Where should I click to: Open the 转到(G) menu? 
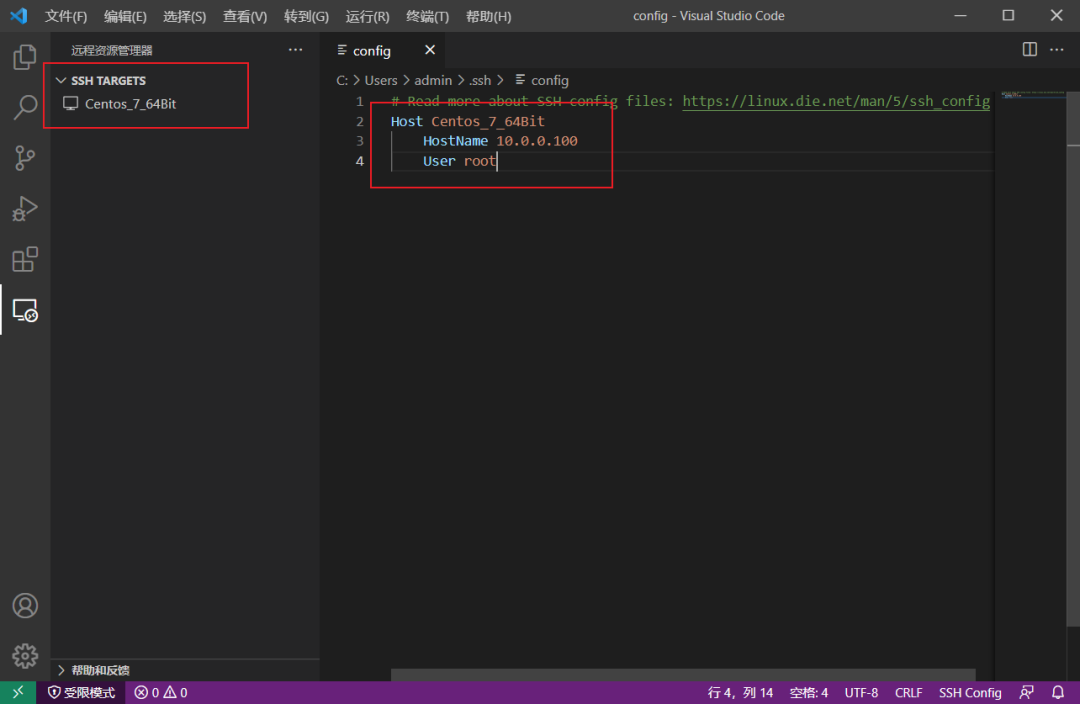click(x=306, y=16)
